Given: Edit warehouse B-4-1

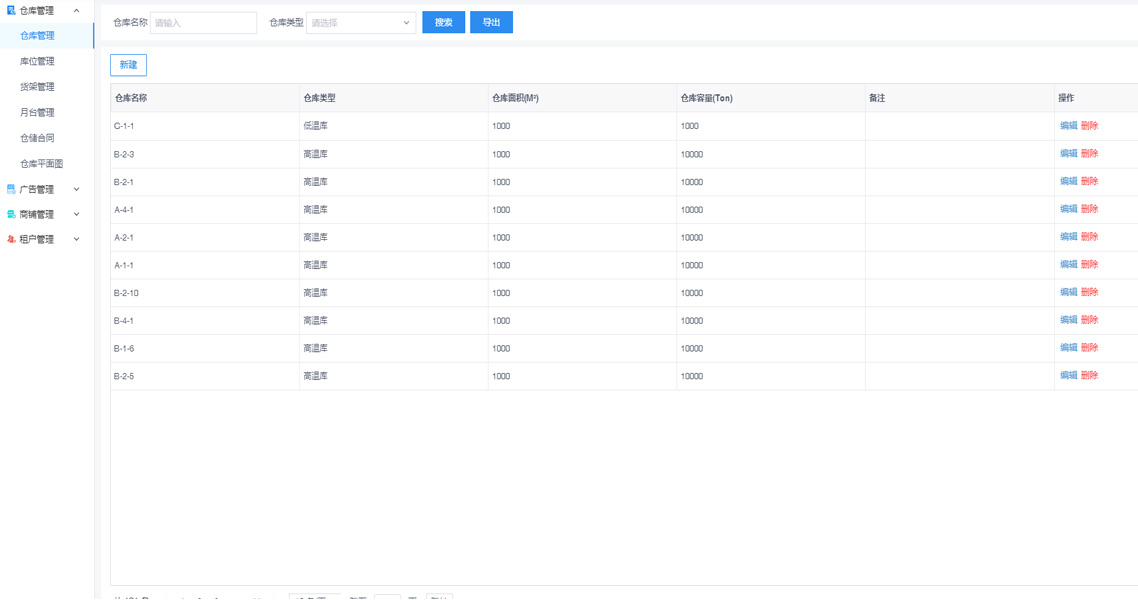Looking at the screenshot, I should tap(1068, 320).
